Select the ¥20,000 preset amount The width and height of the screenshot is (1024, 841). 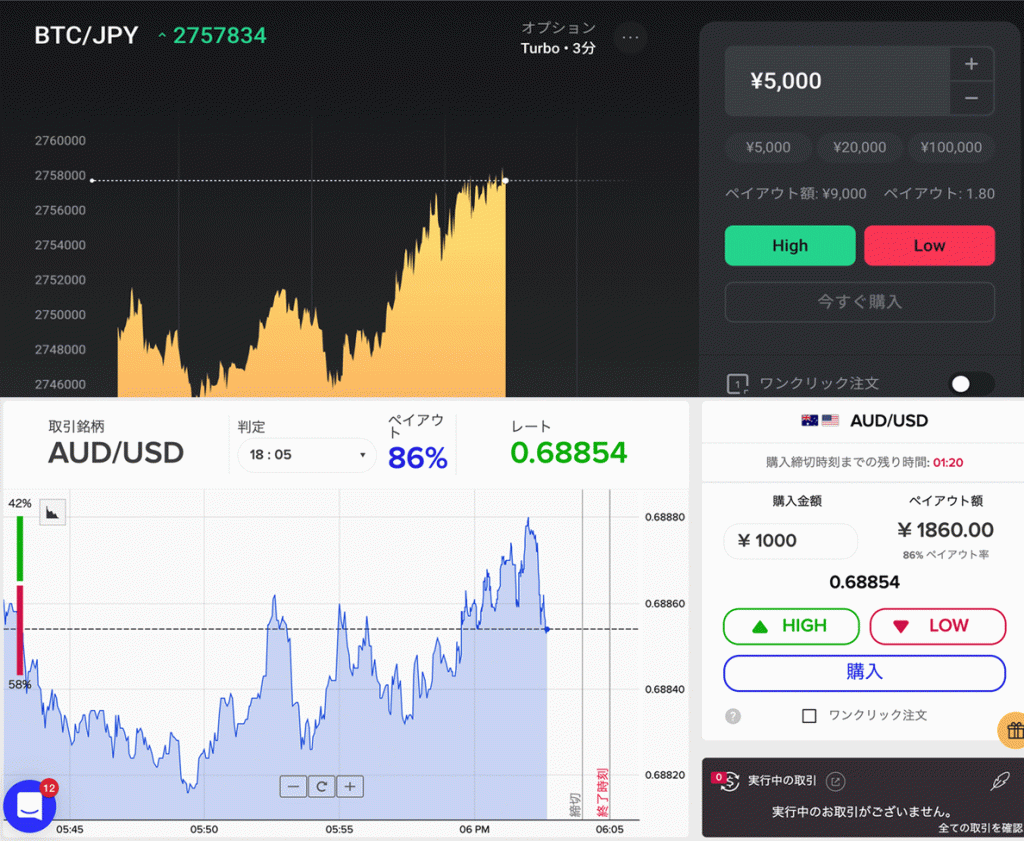click(x=859, y=147)
